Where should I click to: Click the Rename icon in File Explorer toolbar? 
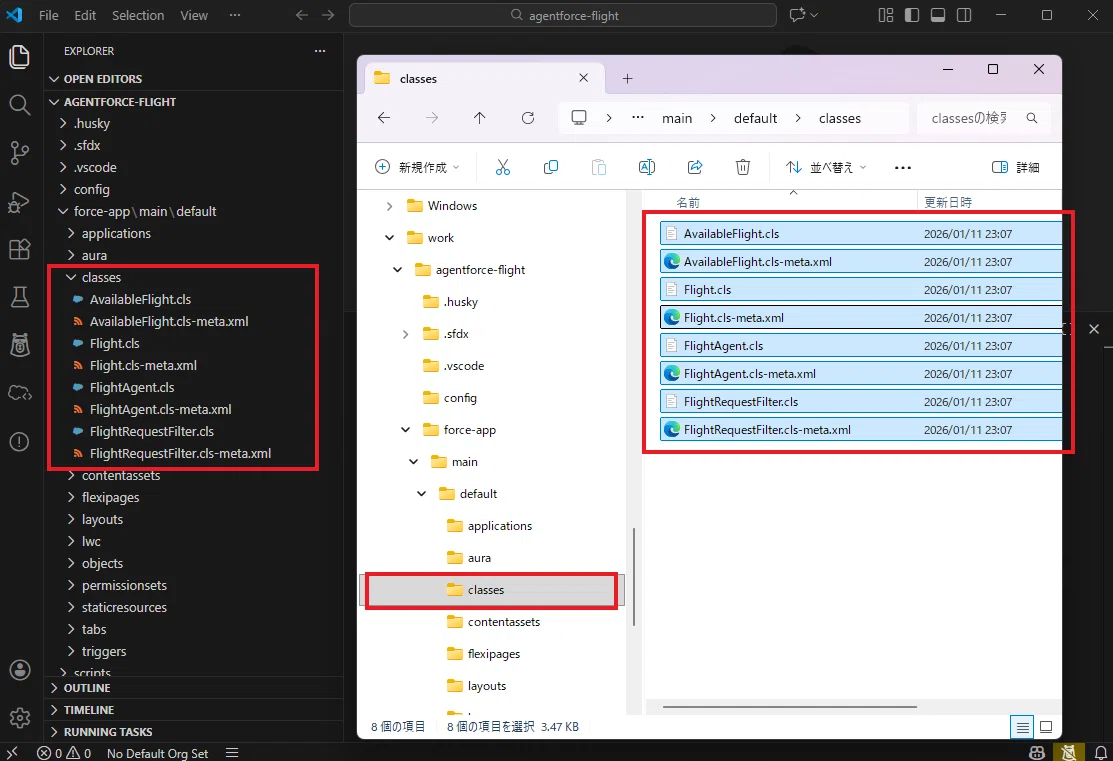click(647, 168)
